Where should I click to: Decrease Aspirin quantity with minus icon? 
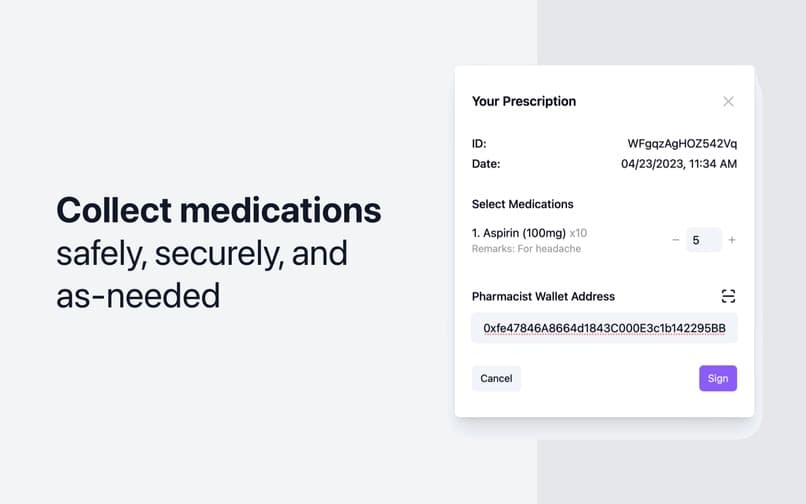pos(675,240)
